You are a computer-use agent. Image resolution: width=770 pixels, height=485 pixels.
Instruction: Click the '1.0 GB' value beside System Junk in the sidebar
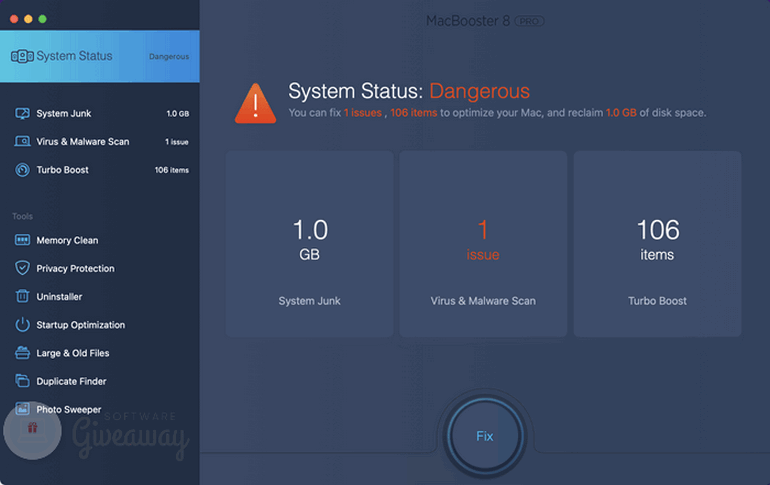(x=177, y=113)
